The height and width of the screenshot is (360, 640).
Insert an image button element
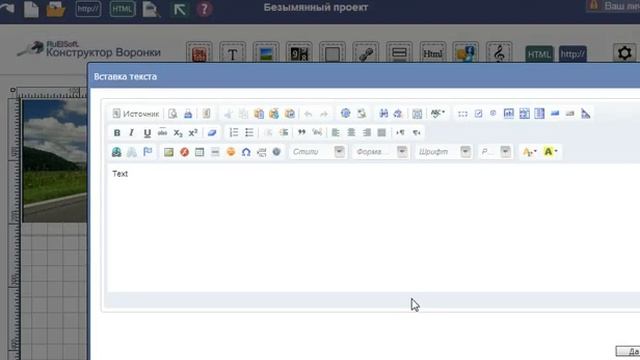(570, 113)
